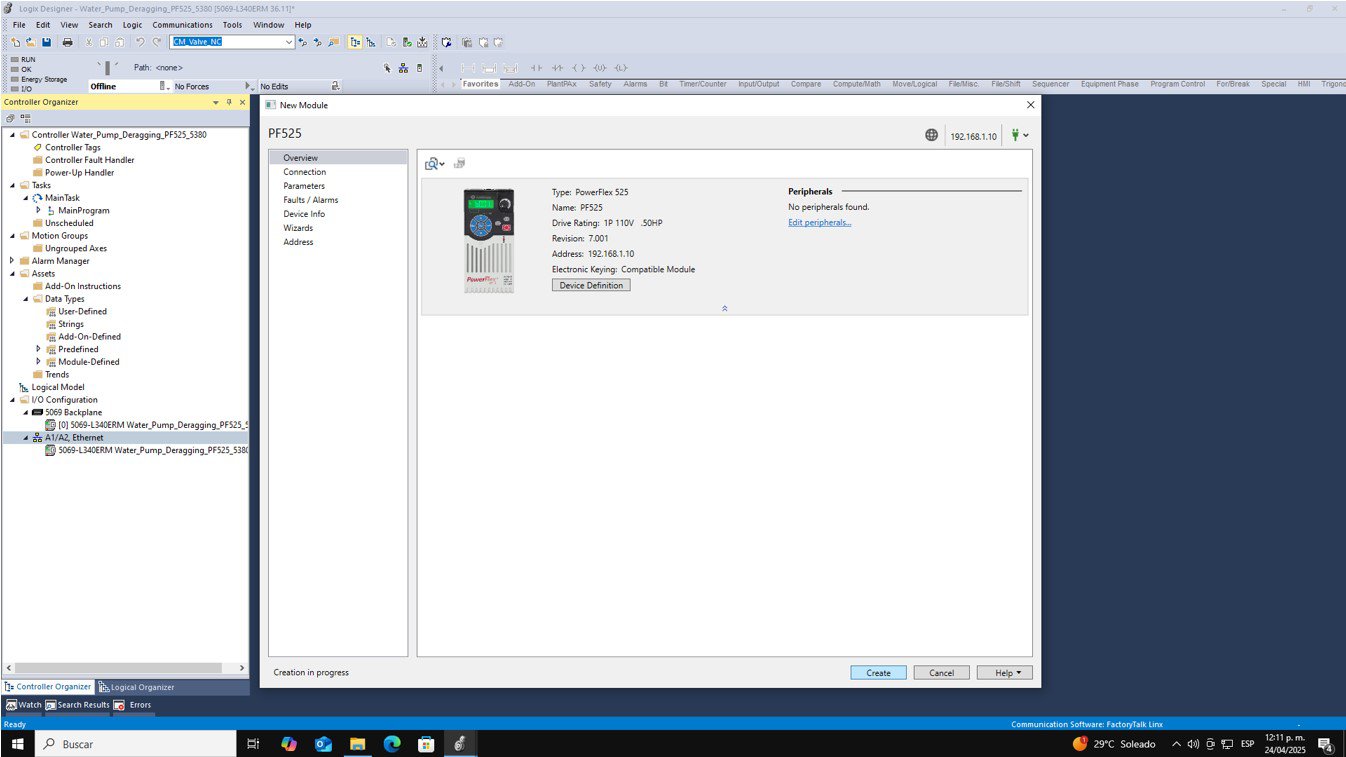Open the green plug connection dropdown
This screenshot has width=1346, height=757.
[x=1020, y=135]
